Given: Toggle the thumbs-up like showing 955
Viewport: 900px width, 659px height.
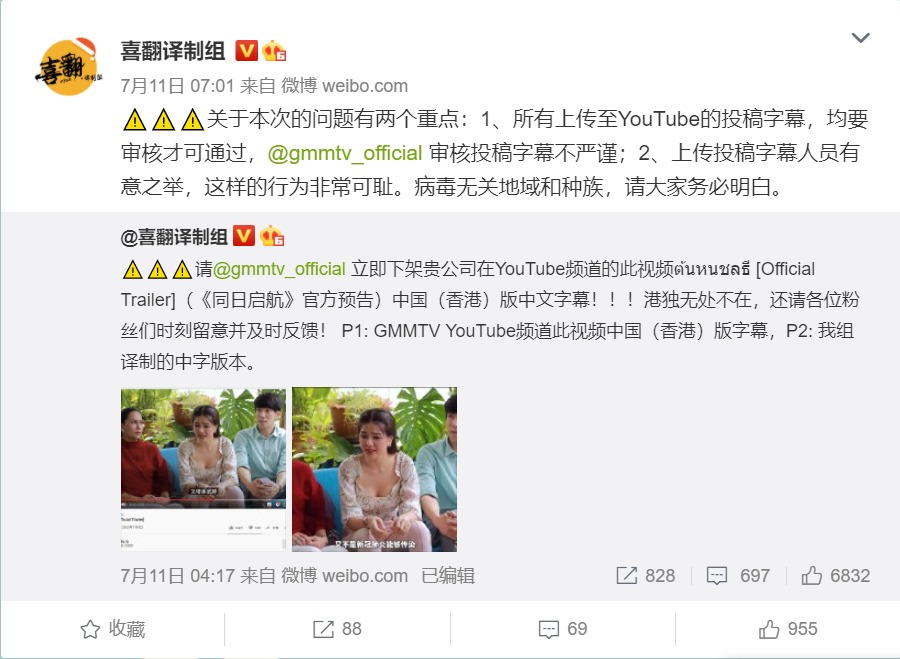Looking at the screenshot, I should [788, 629].
